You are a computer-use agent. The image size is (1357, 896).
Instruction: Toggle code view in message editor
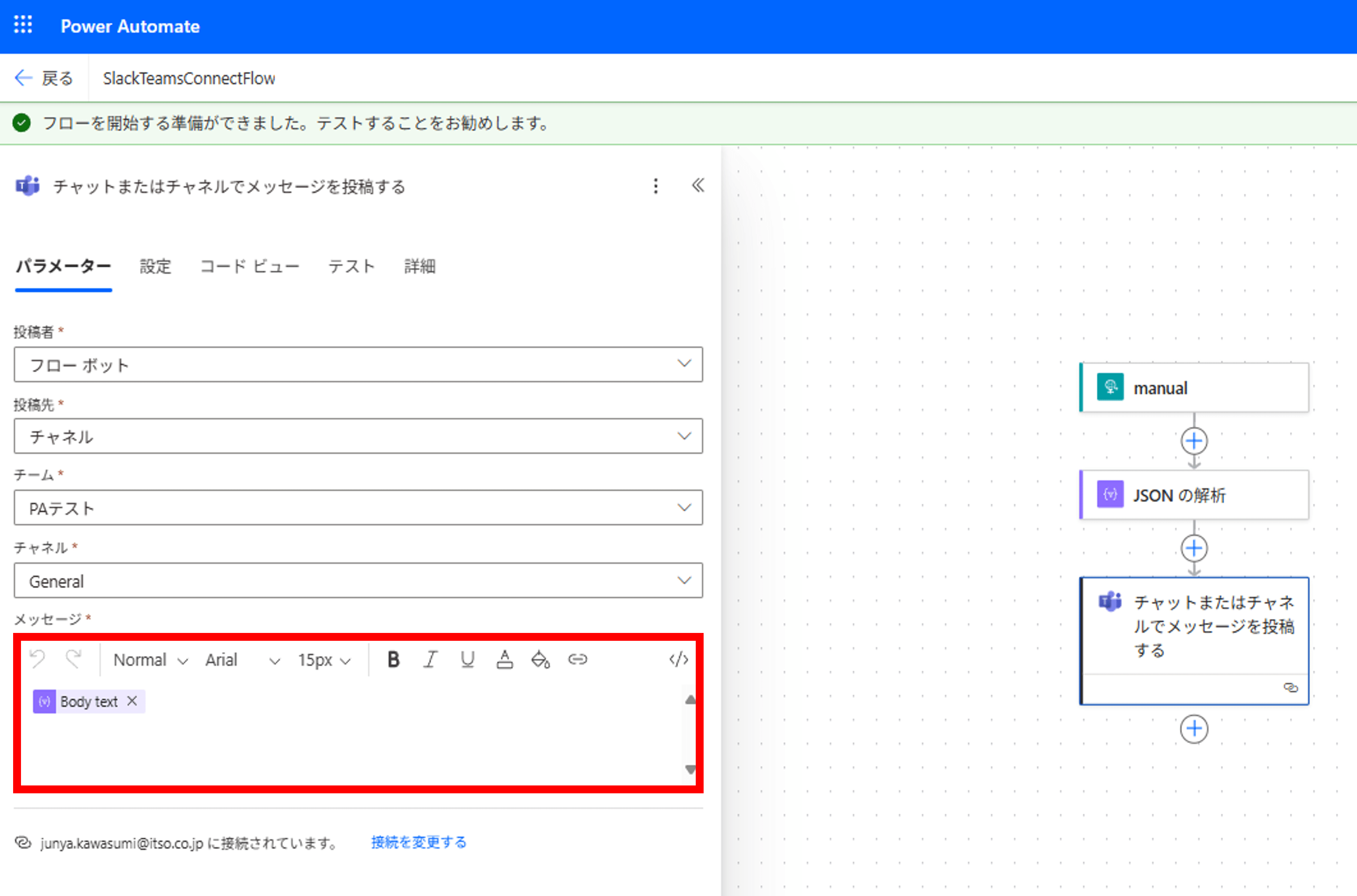[678, 660]
